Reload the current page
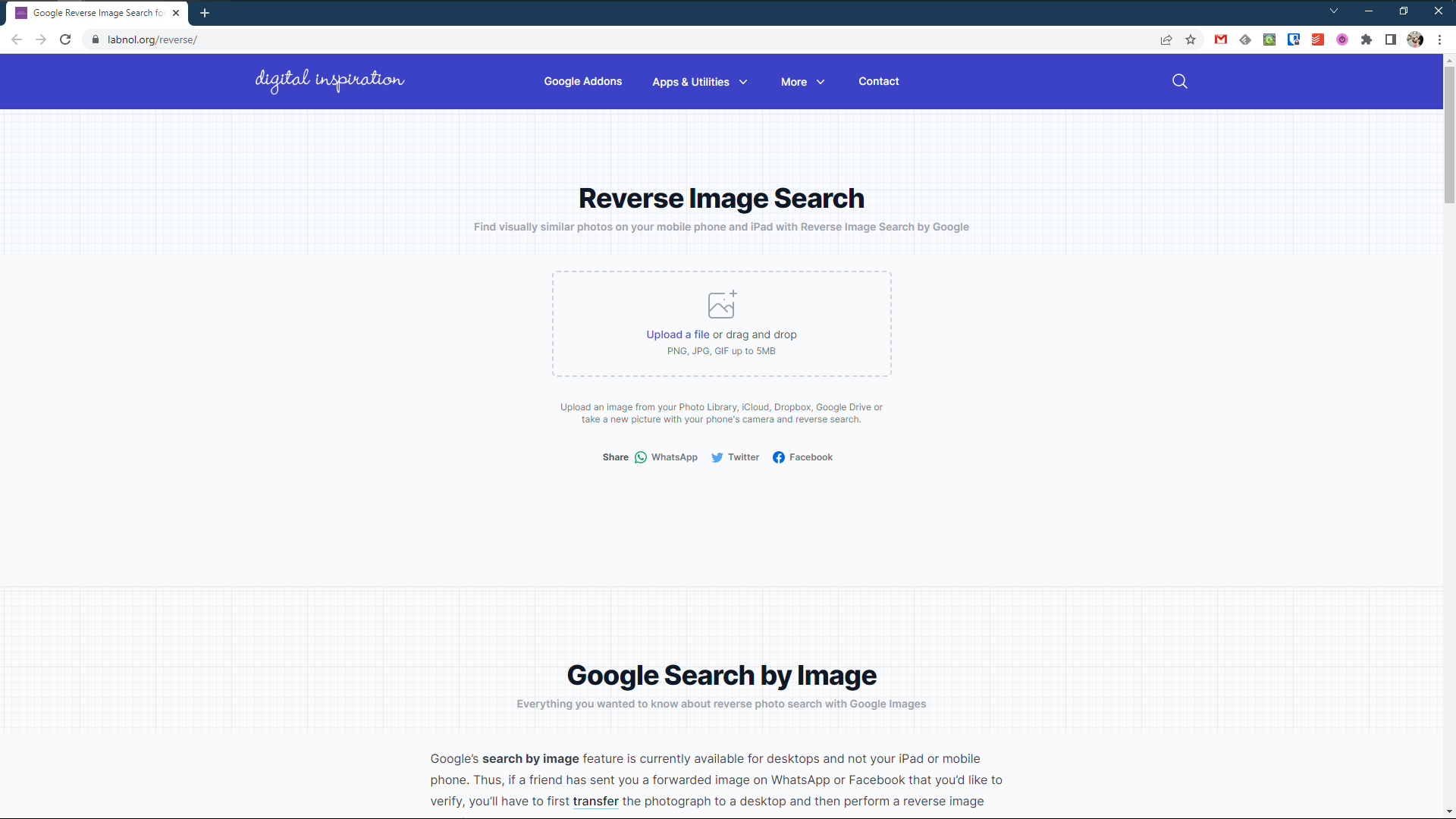 coord(65,39)
